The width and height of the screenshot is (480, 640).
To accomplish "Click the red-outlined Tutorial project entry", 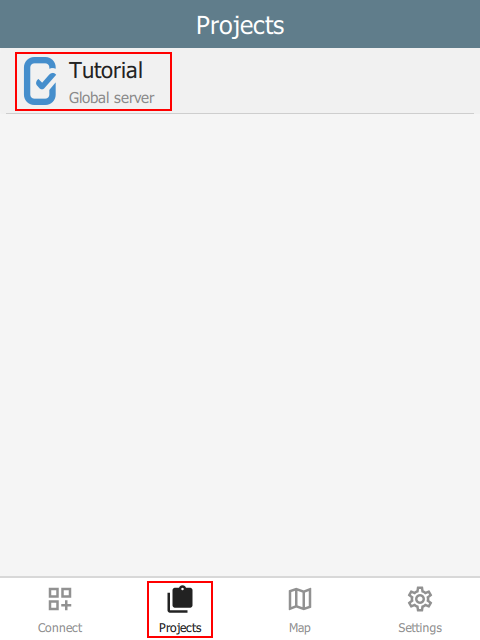I will (x=93, y=81).
